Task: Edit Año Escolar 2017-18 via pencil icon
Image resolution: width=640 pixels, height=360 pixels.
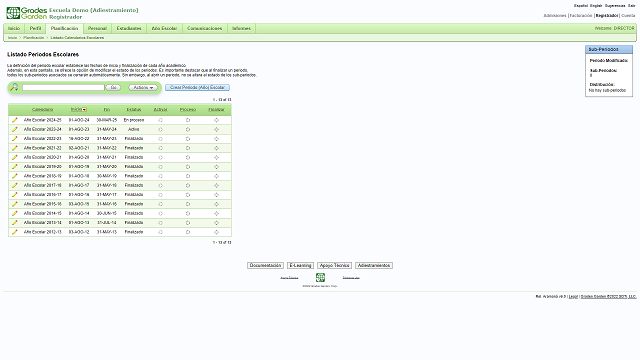Action: point(15,185)
